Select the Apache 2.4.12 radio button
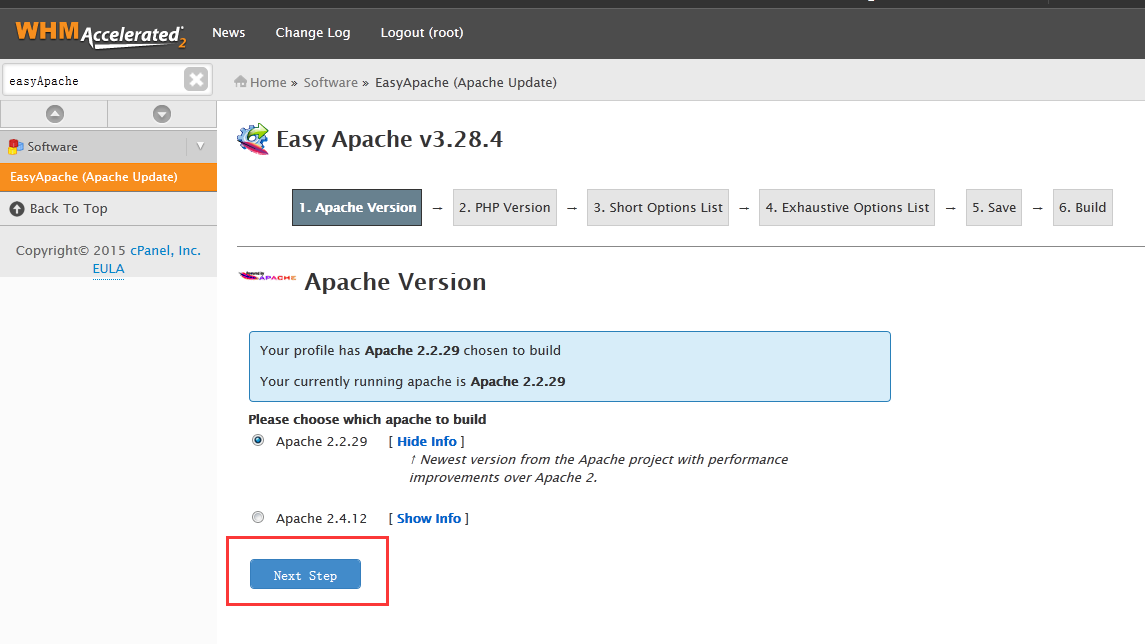1145x644 pixels. (x=258, y=517)
